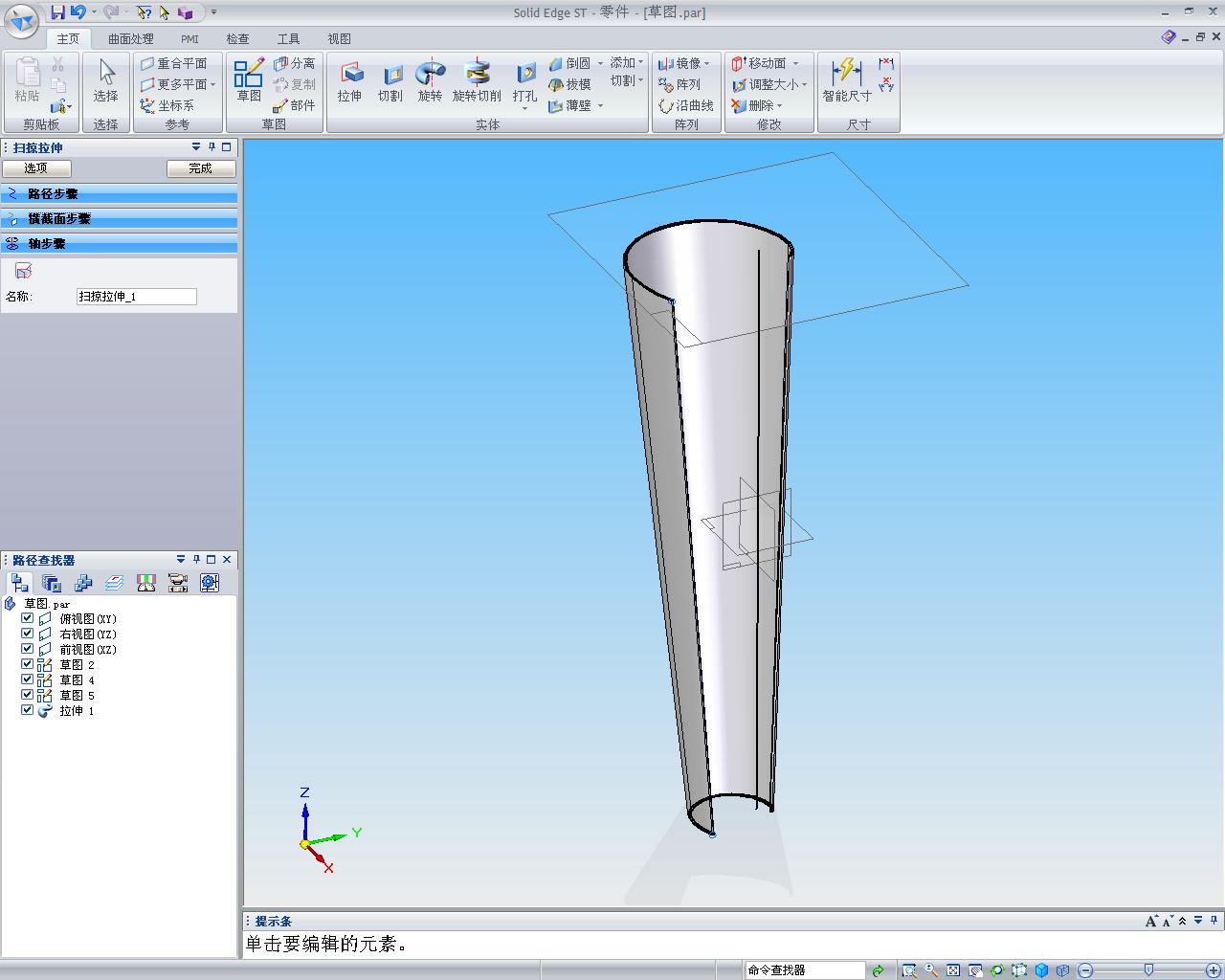This screenshot has width=1225, height=980.
Task: Expand the 添加 (Add) dropdown
Action: coord(641,63)
